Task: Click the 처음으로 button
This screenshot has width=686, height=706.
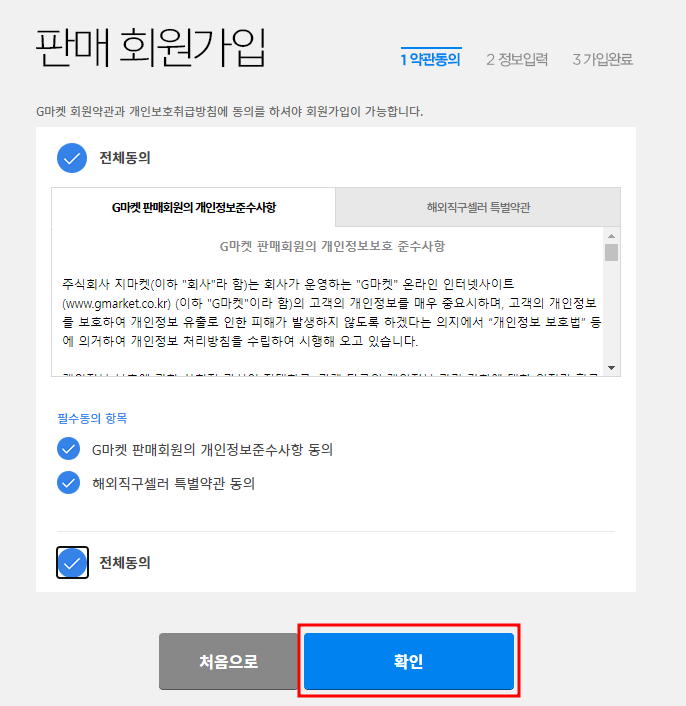Action: click(228, 661)
